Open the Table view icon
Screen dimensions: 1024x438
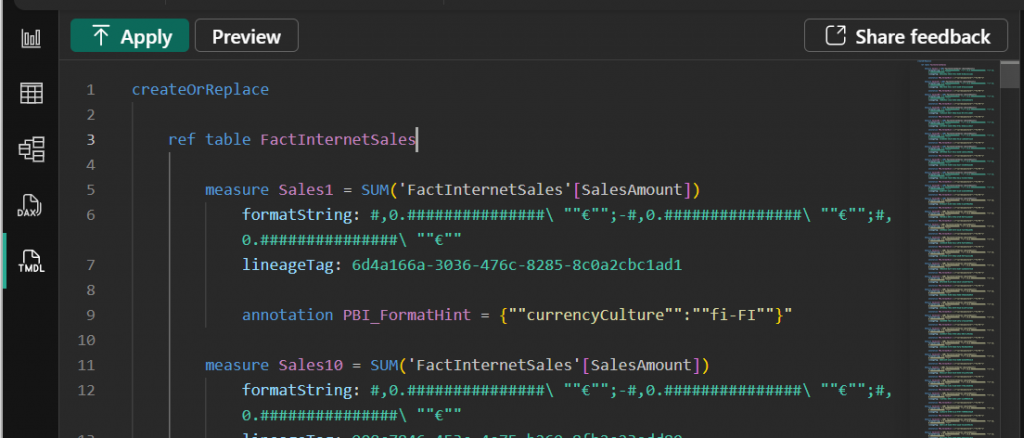click(x=31, y=93)
